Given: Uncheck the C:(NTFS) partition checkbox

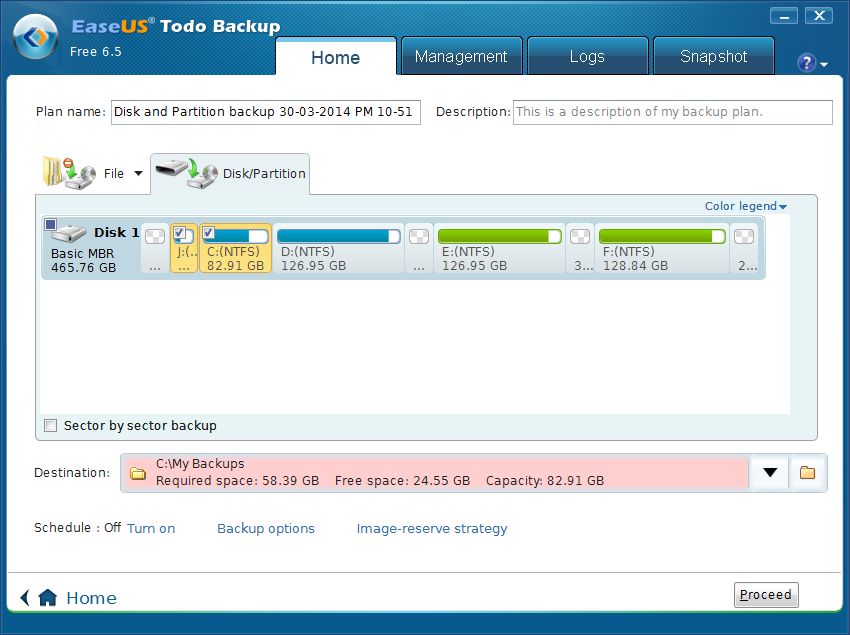Looking at the screenshot, I should (x=208, y=233).
